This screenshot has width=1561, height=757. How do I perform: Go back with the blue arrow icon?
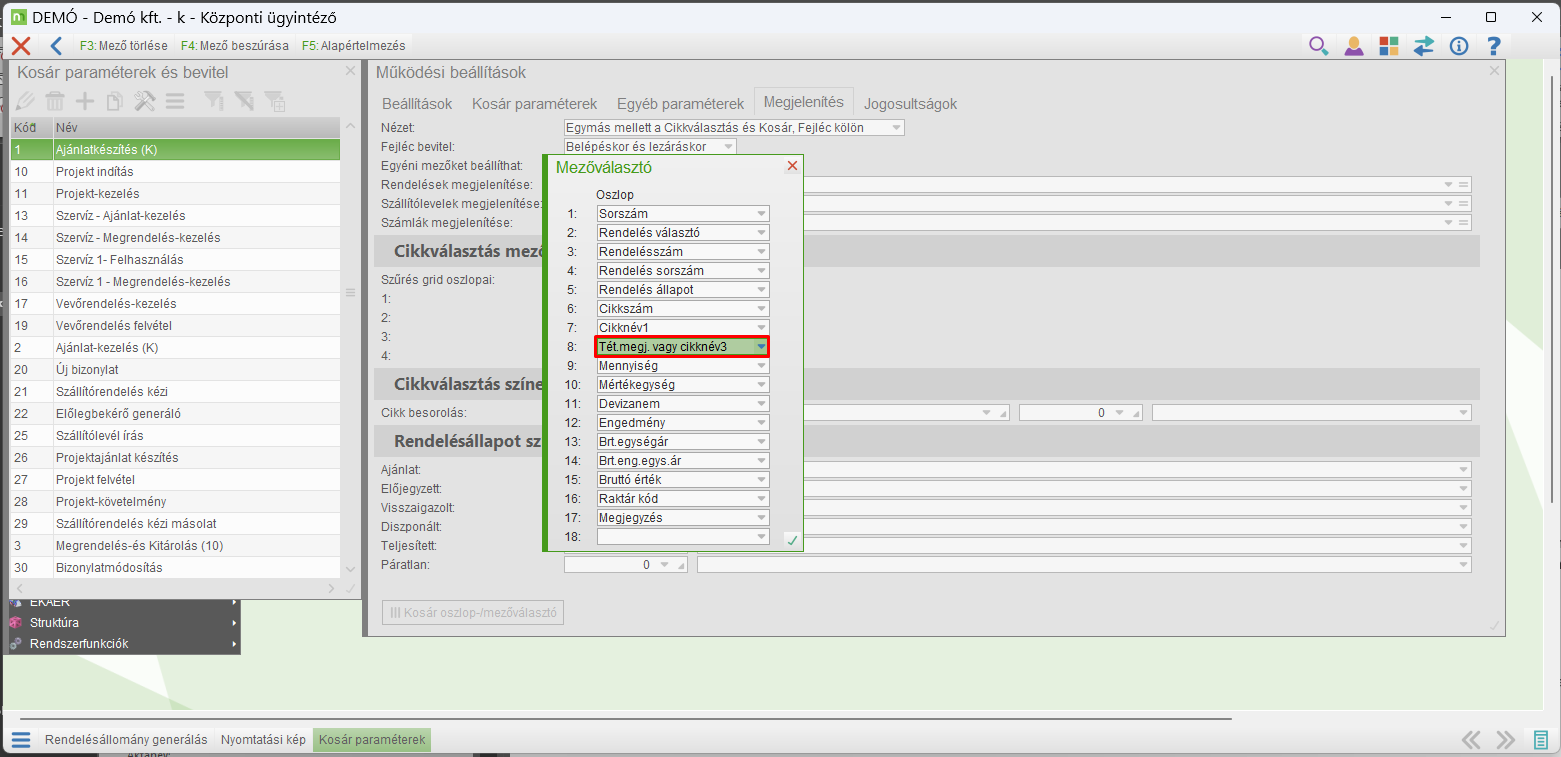[56, 46]
